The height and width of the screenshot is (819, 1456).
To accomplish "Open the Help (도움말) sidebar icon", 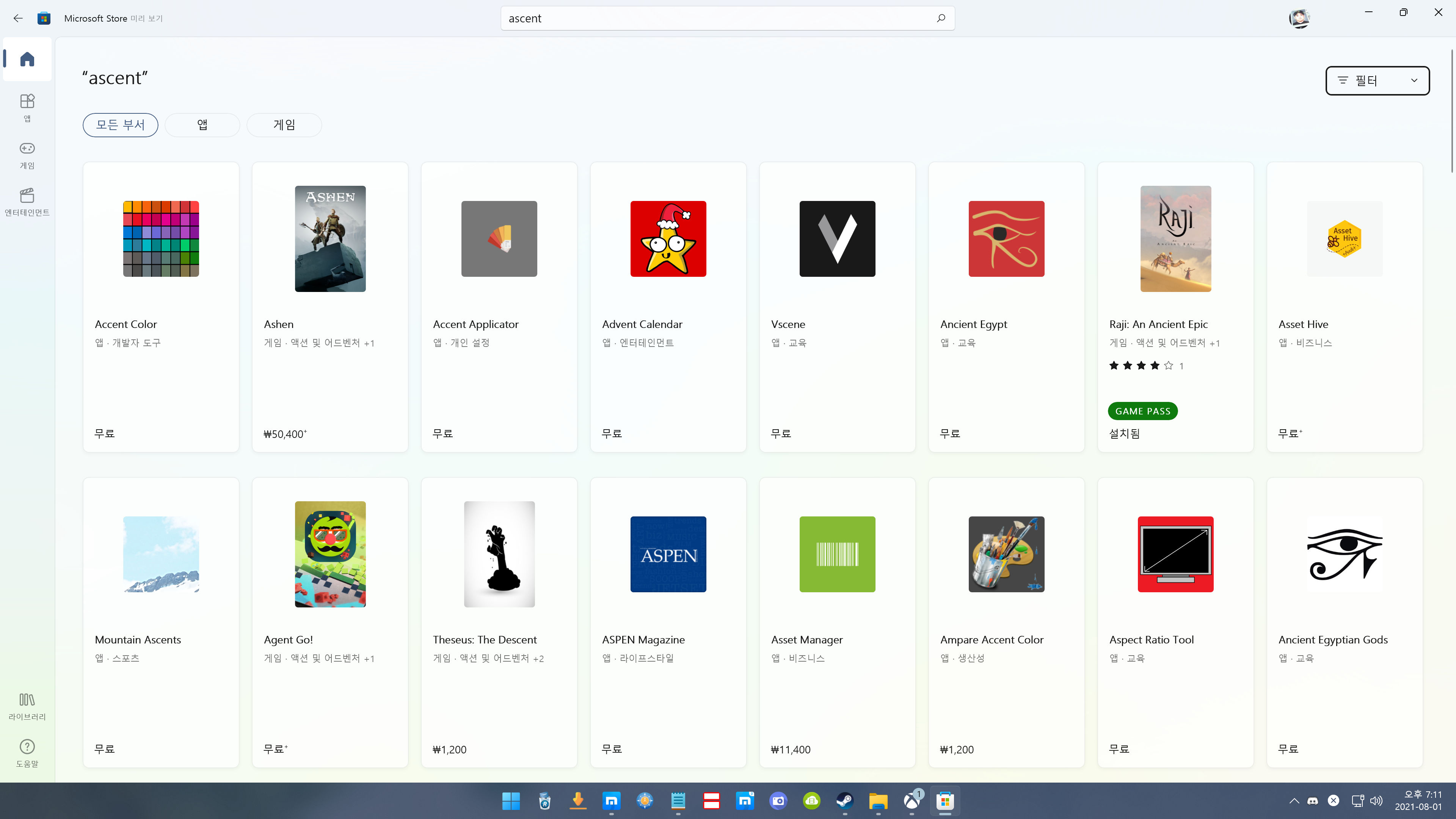I will [x=27, y=753].
